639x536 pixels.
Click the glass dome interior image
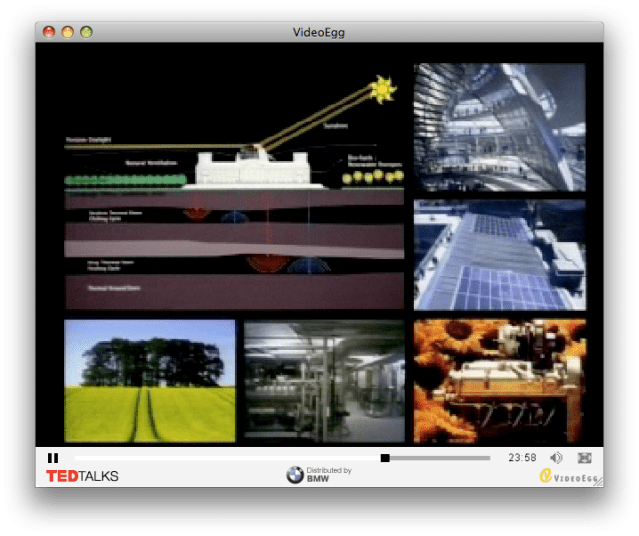[499, 126]
